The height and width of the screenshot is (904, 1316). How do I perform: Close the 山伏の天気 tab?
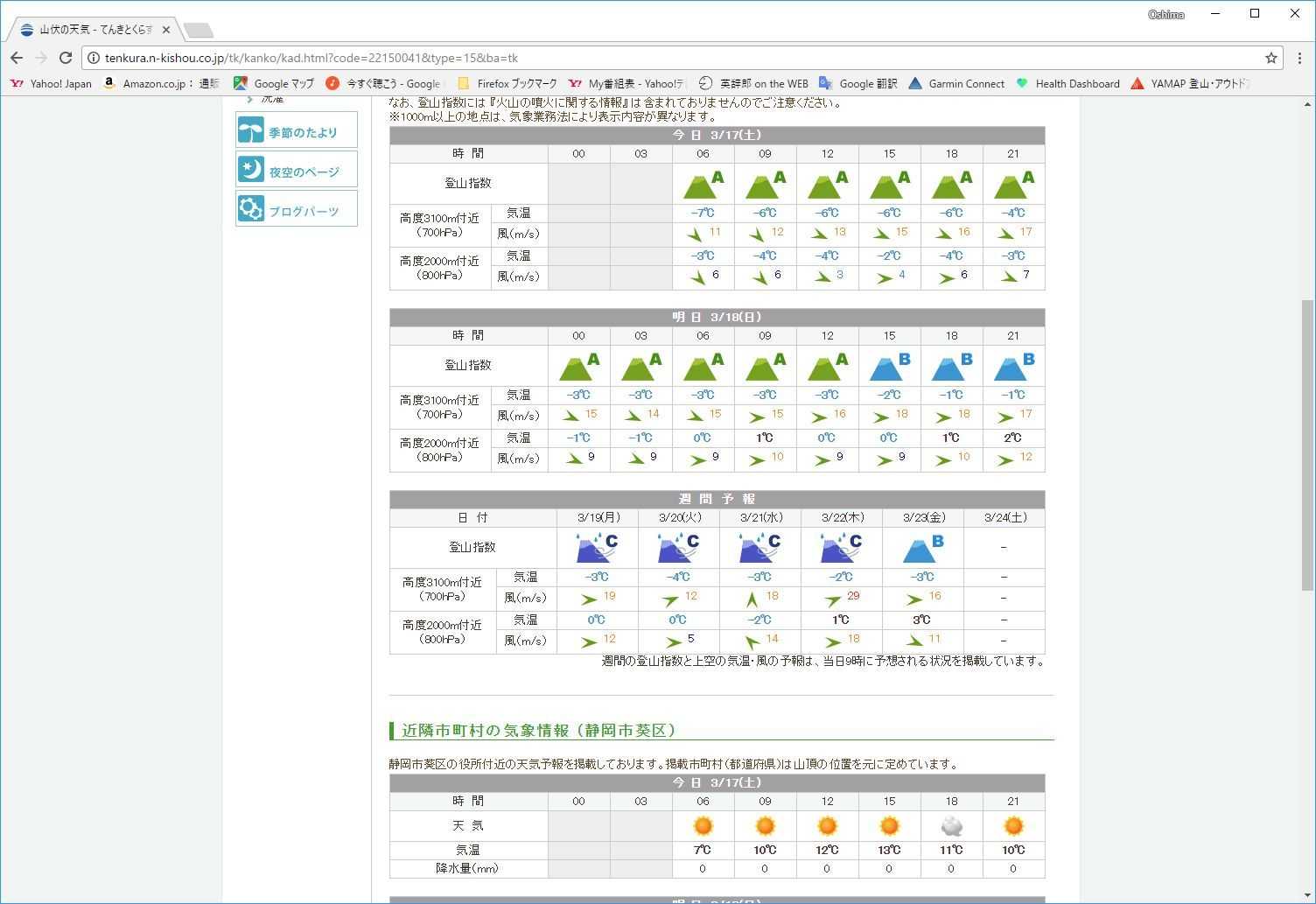[166, 30]
